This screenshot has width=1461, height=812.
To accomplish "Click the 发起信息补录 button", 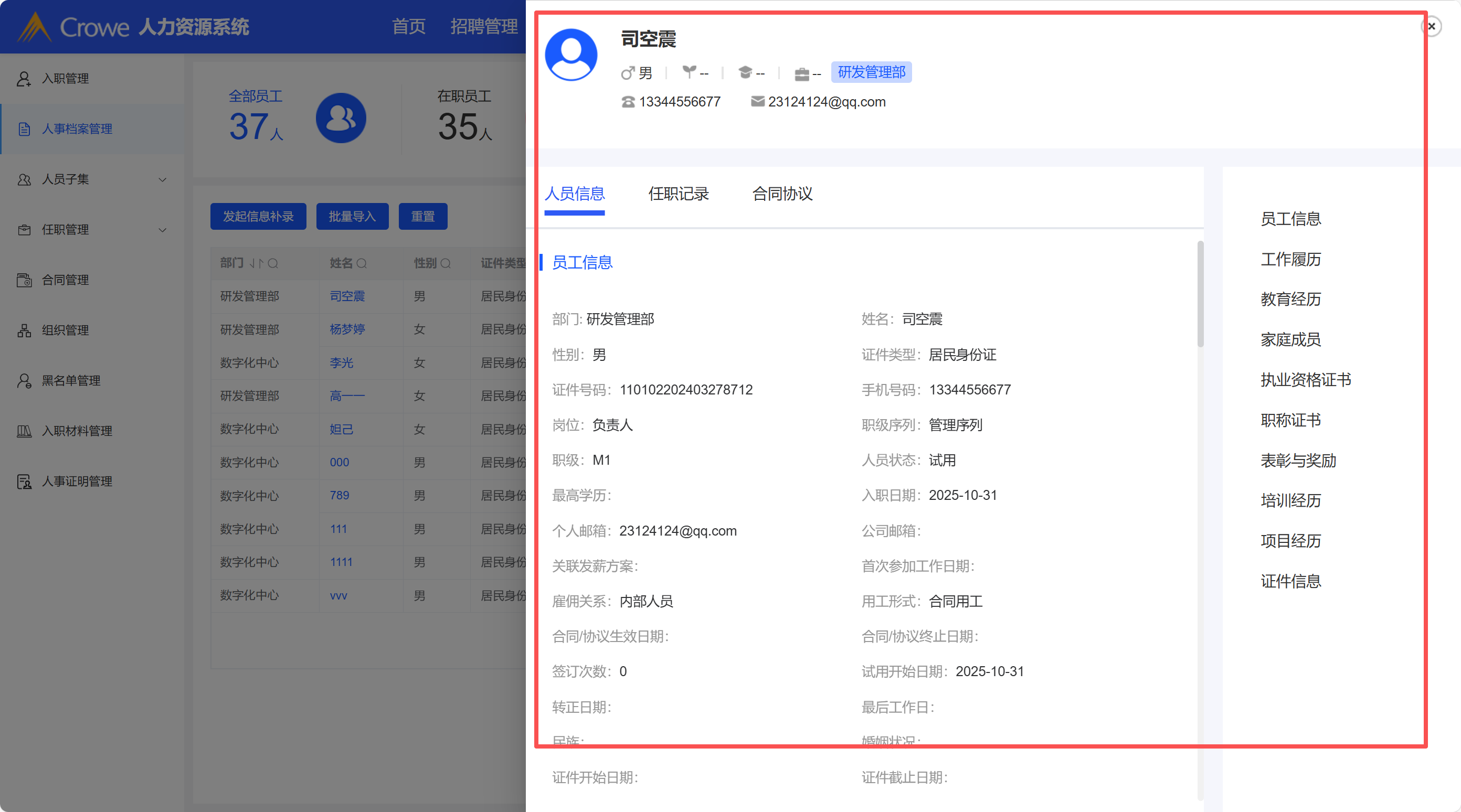I will pos(258,217).
